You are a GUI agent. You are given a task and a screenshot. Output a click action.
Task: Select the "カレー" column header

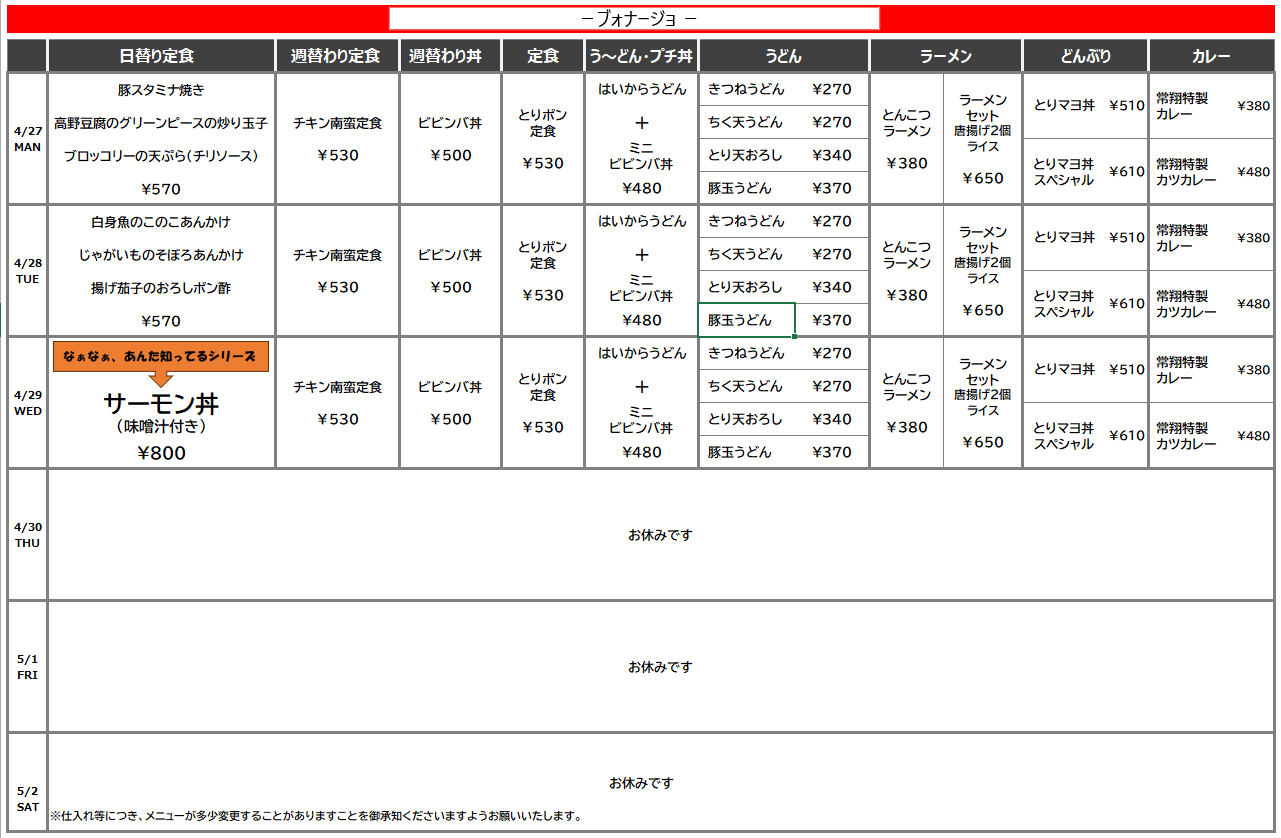[1211, 56]
